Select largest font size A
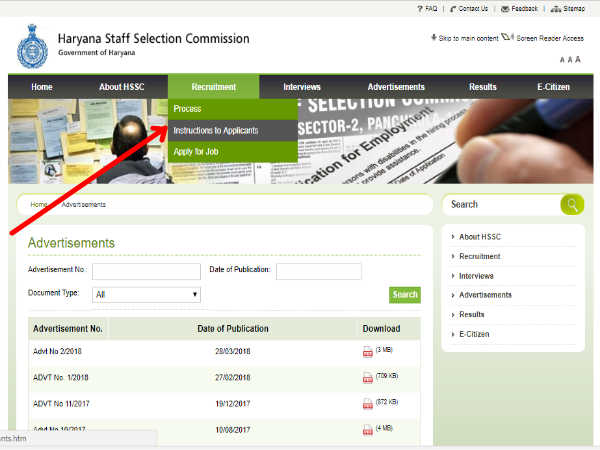The height and width of the screenshot is (450, 600). click(578, 59)
